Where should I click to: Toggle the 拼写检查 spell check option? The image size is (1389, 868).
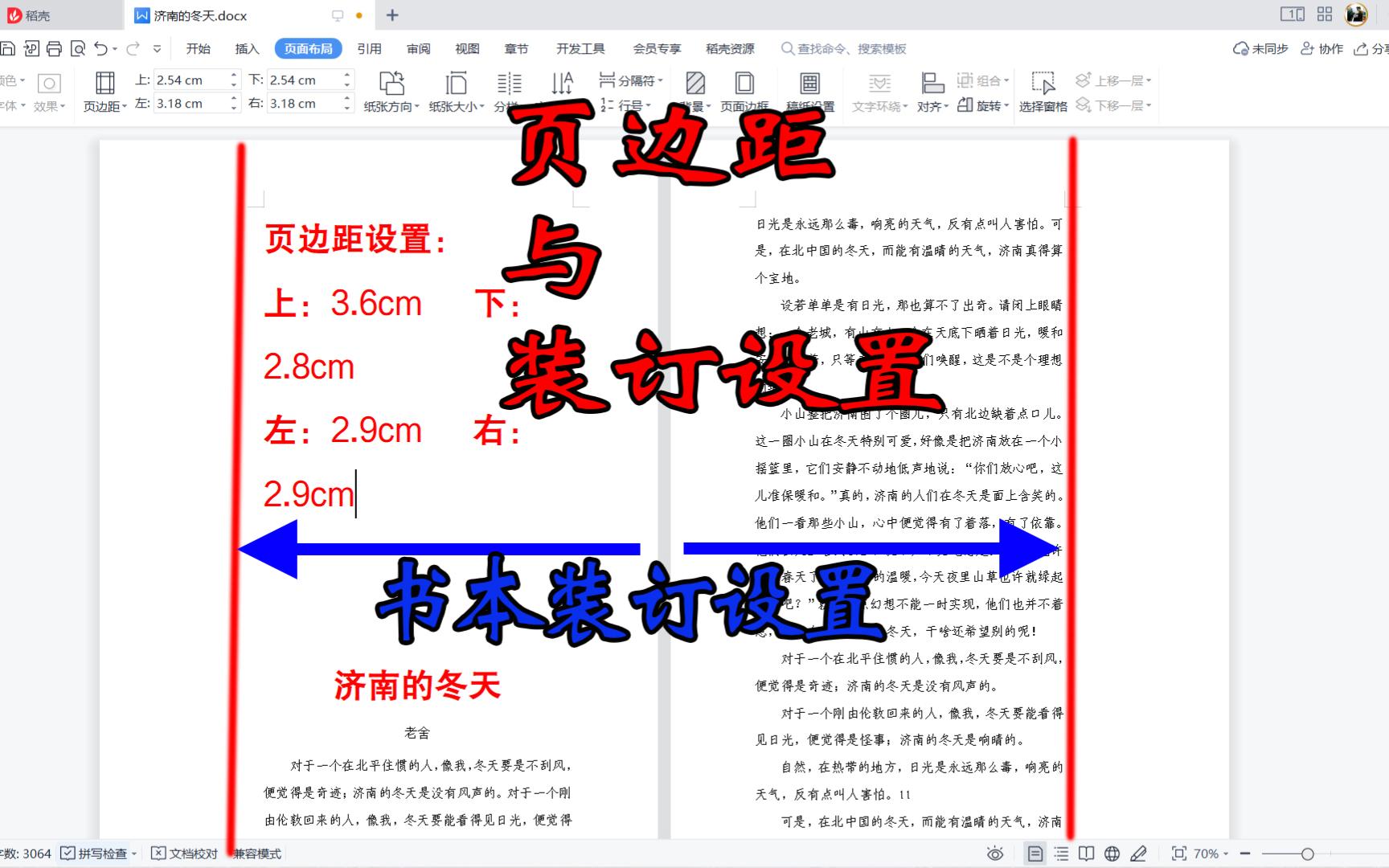(96, 854)
